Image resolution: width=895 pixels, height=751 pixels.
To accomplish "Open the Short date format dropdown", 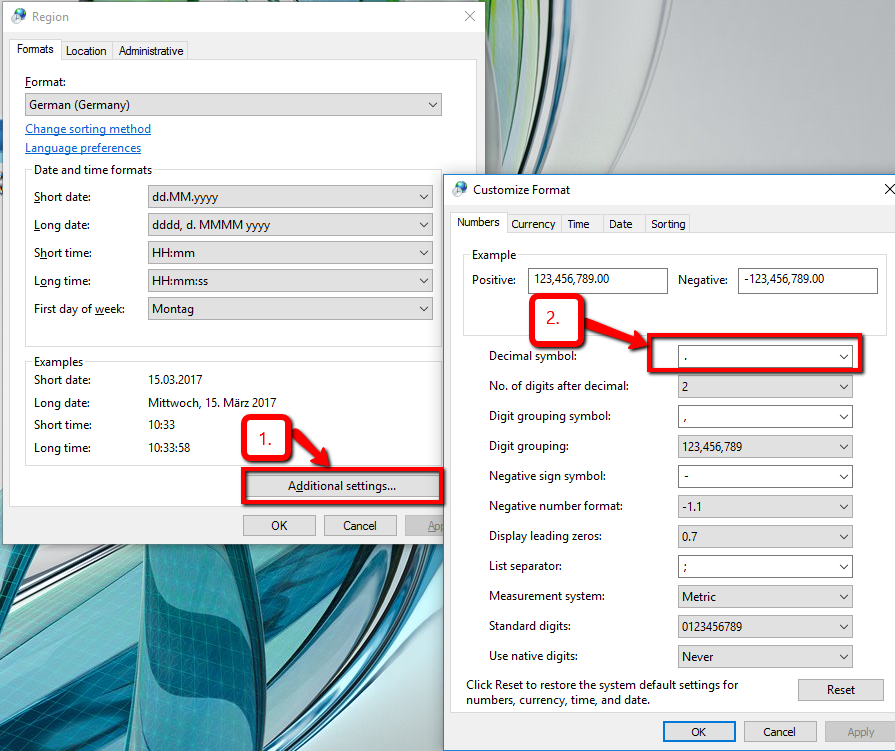I will point(289,196).
